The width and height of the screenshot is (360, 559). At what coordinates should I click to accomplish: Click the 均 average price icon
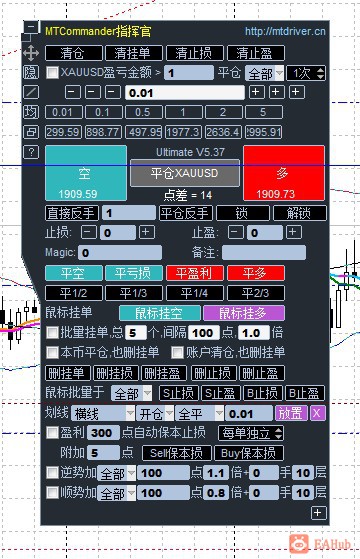[x=31, y=112]
